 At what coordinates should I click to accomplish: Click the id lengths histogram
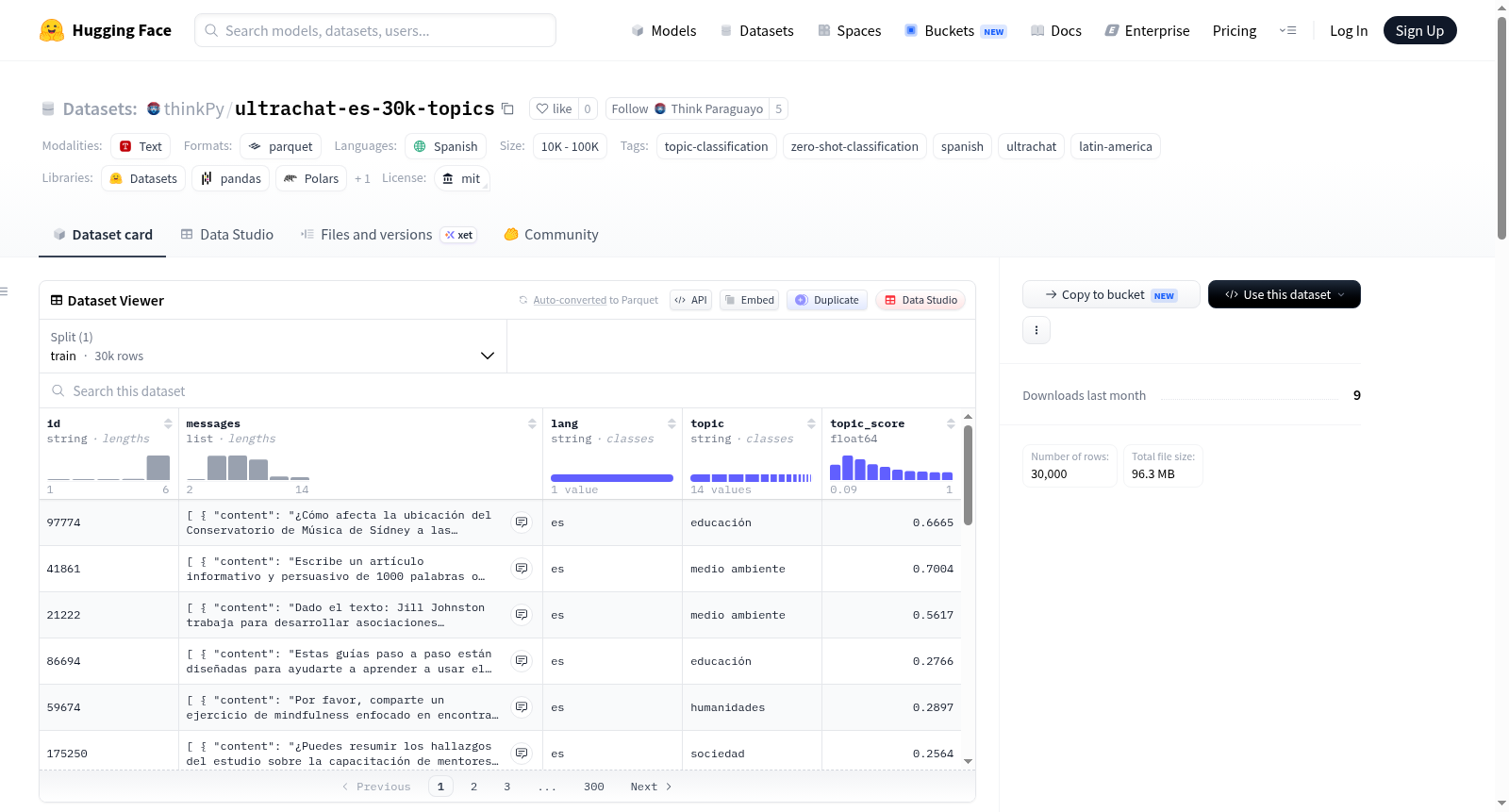coord(108,468)
